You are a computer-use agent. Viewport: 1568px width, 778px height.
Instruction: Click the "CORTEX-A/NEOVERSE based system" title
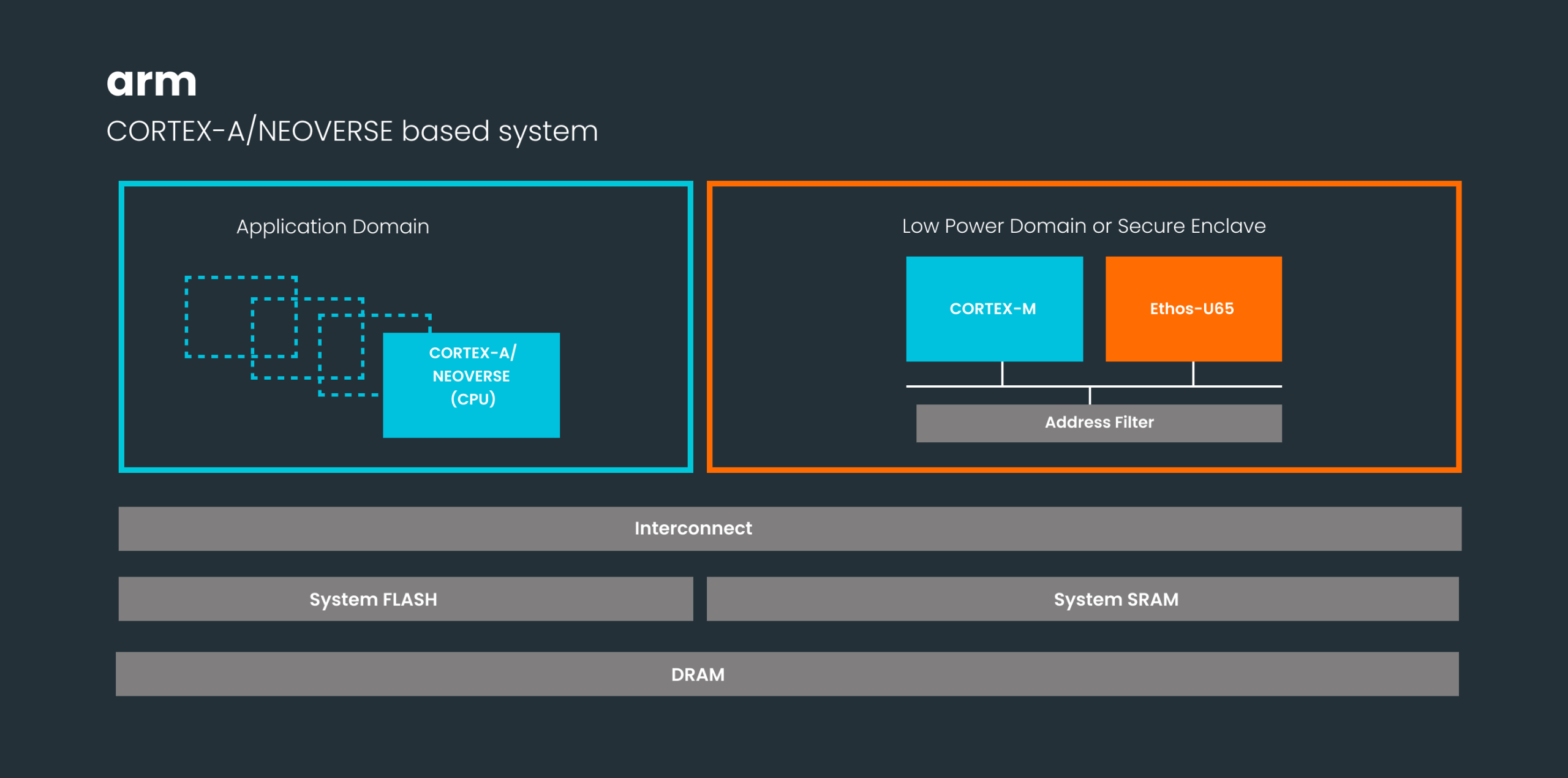tap(352, 131)
